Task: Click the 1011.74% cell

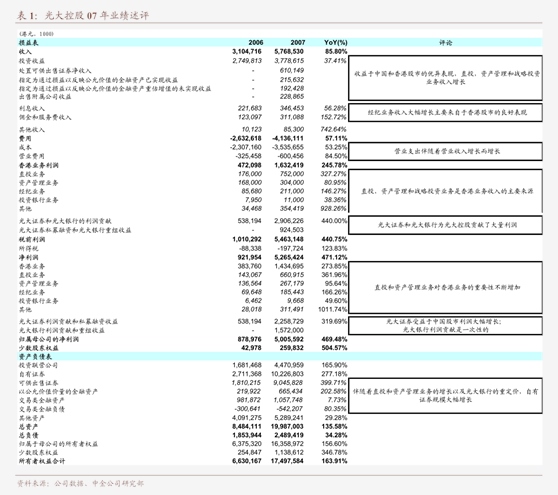Action: pyautogui.click(x=332, y=309)
